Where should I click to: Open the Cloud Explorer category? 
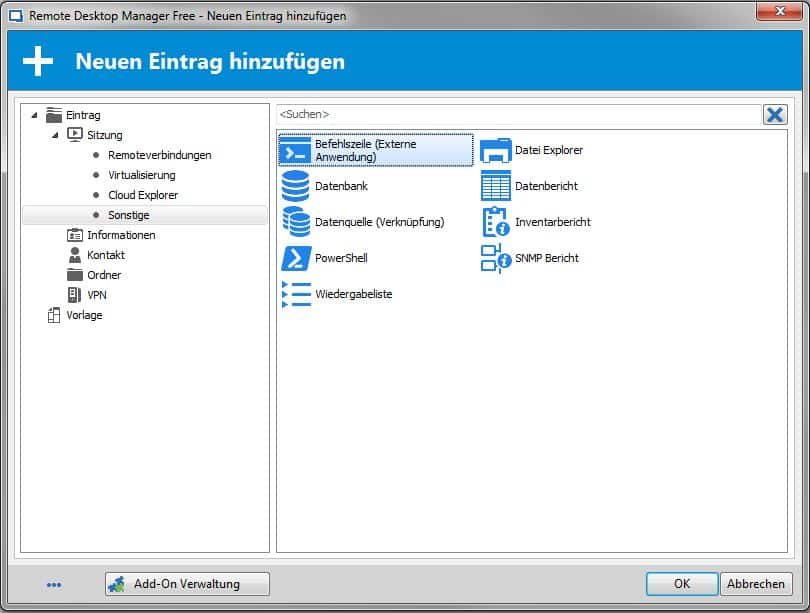click(x=143, y=195)
